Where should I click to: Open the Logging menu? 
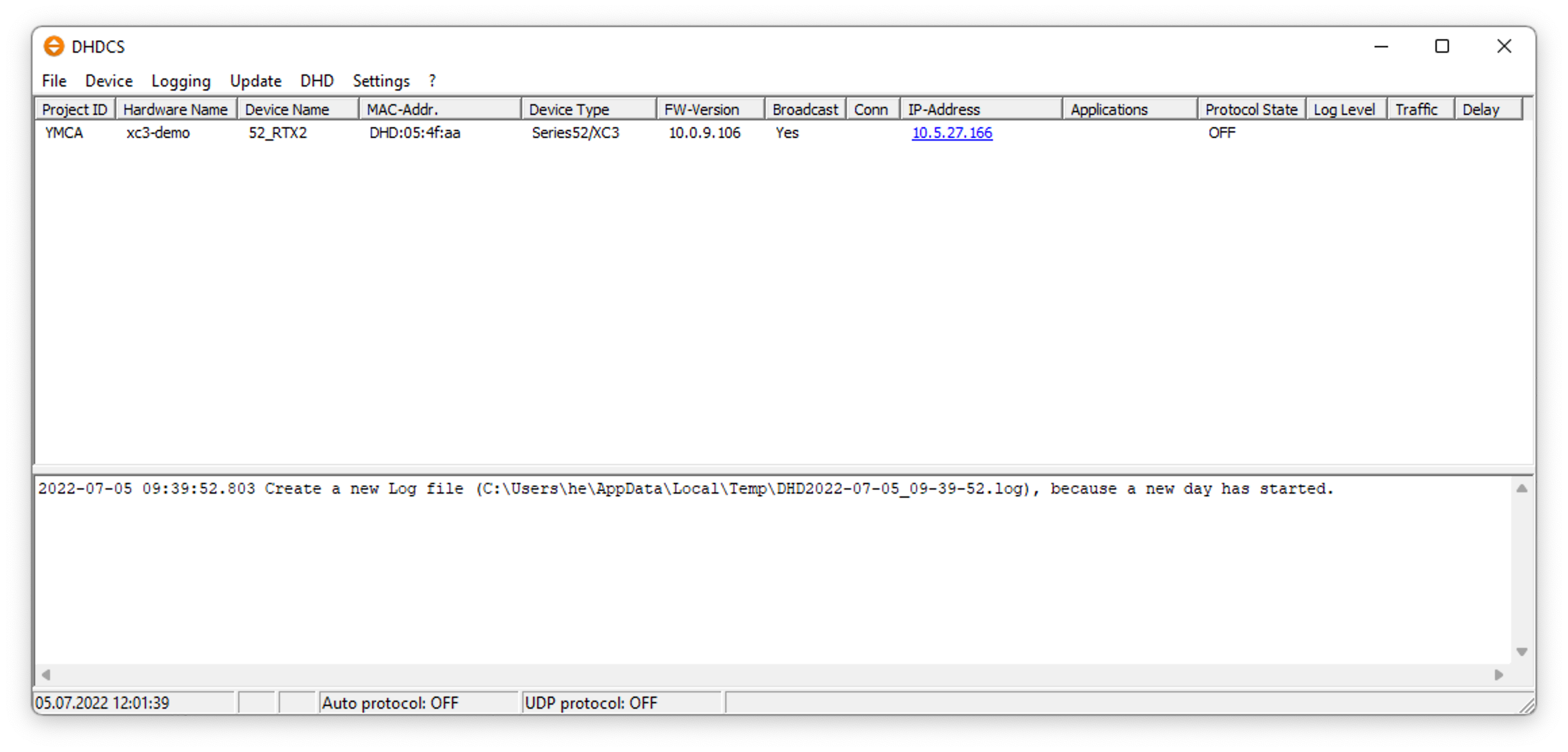pos(181,81)
